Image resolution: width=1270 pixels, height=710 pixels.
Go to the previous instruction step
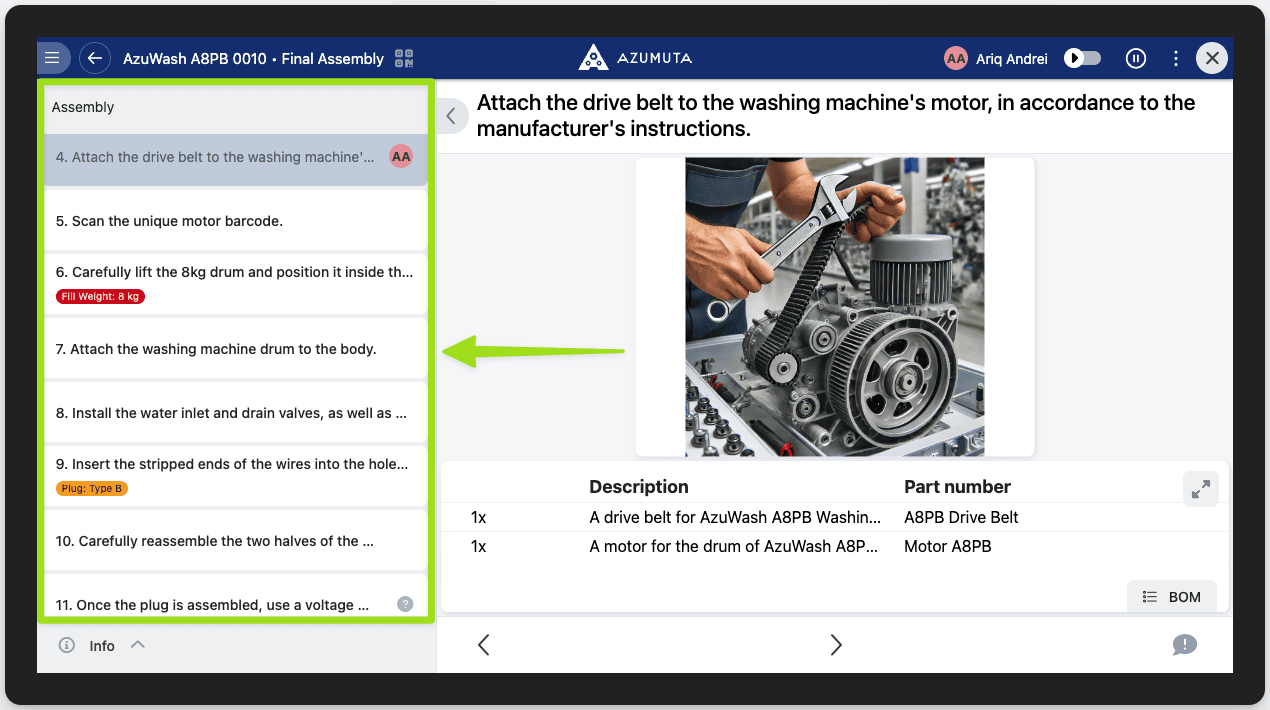pos(484,645)
